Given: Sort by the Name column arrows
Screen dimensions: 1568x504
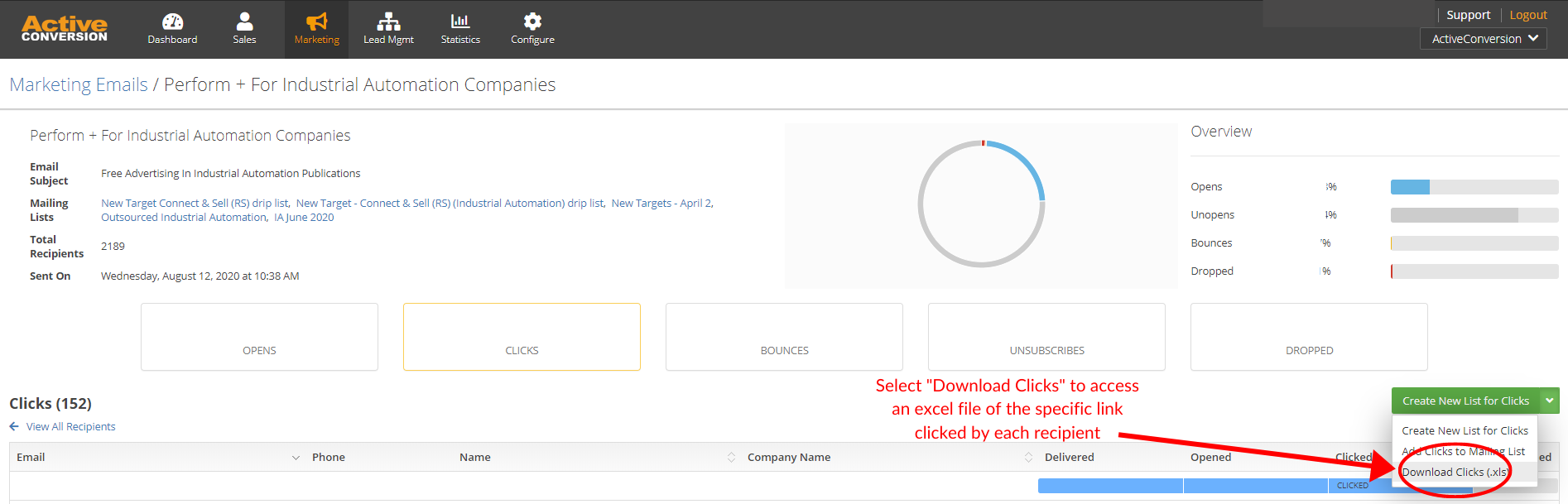Looking at the screenshot, I should (731, 458).
